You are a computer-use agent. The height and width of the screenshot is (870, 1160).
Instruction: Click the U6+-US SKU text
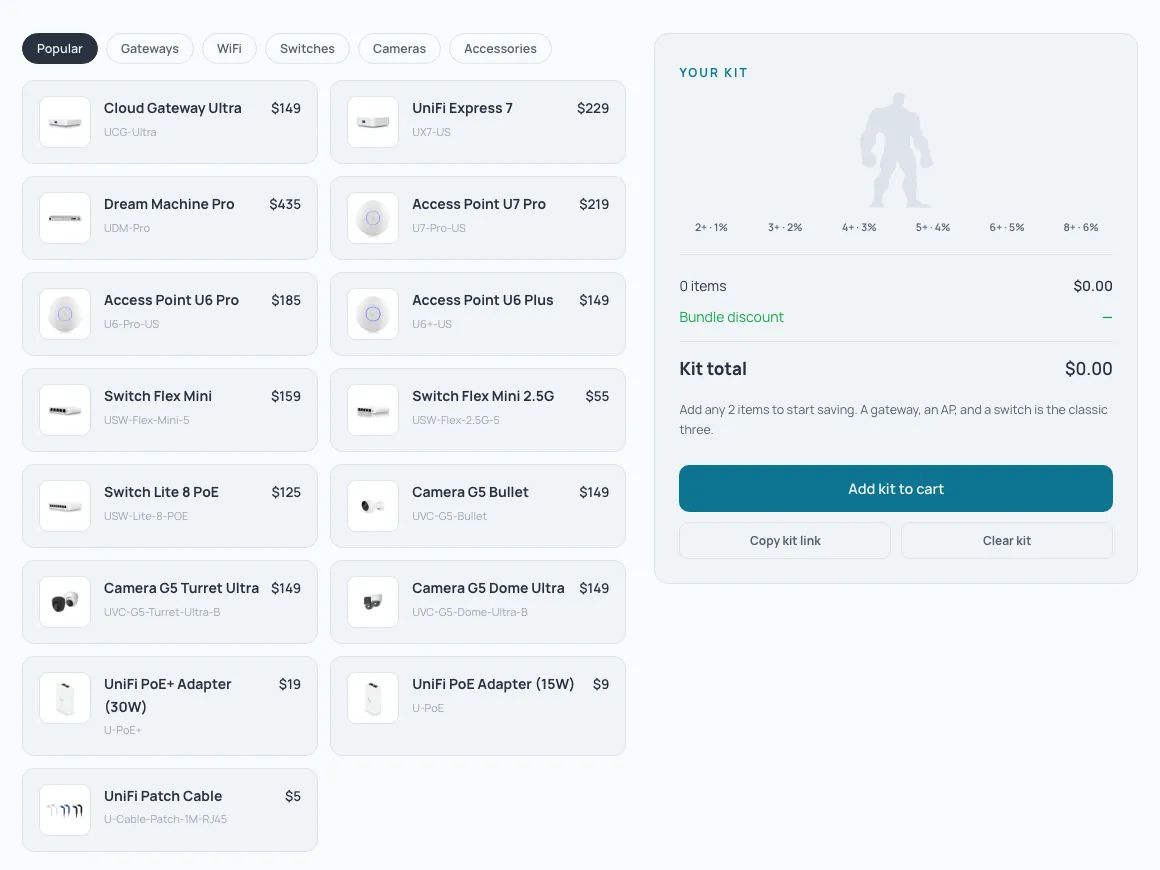432,324
